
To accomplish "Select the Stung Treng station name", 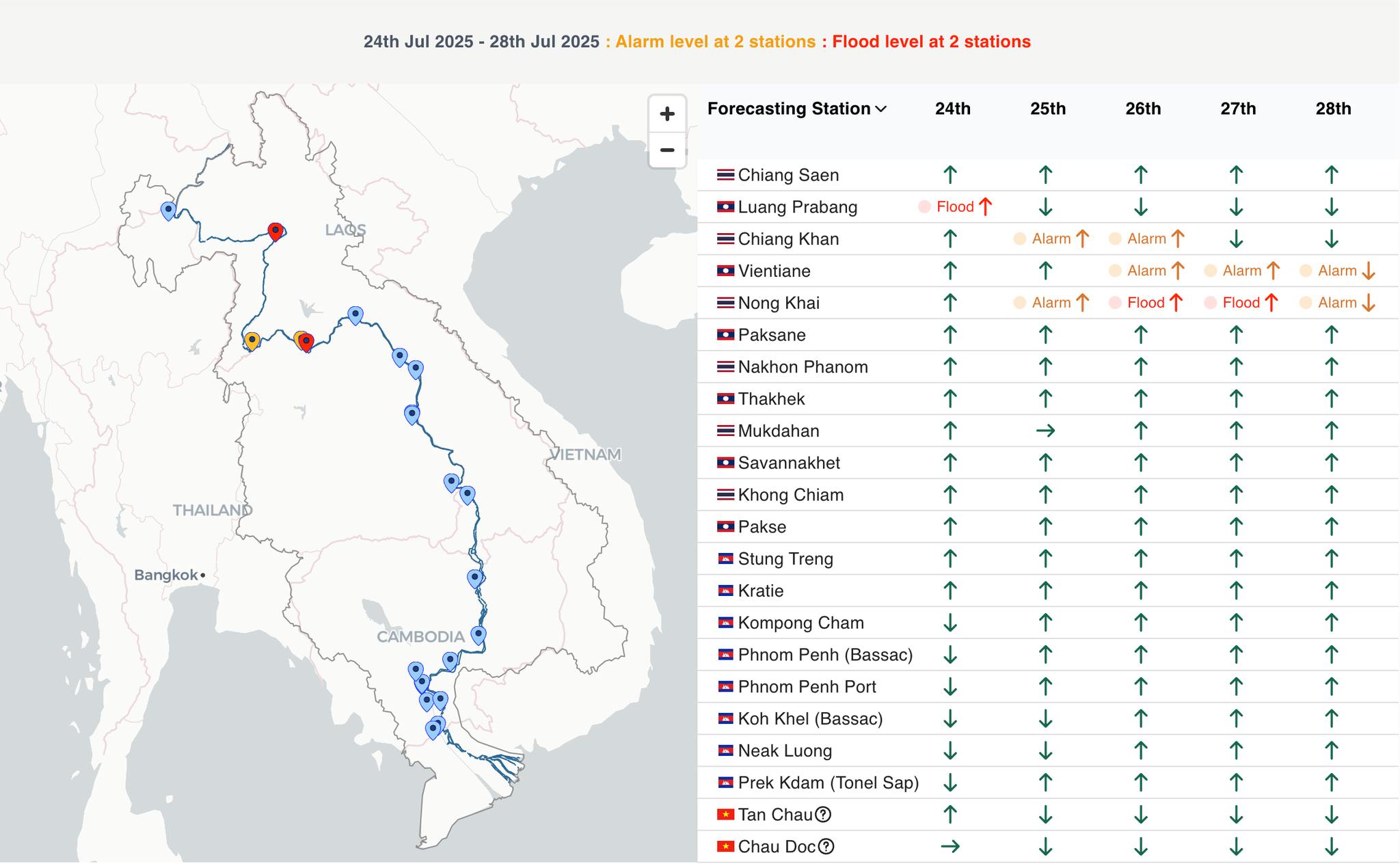I will [x=785, y=559].
